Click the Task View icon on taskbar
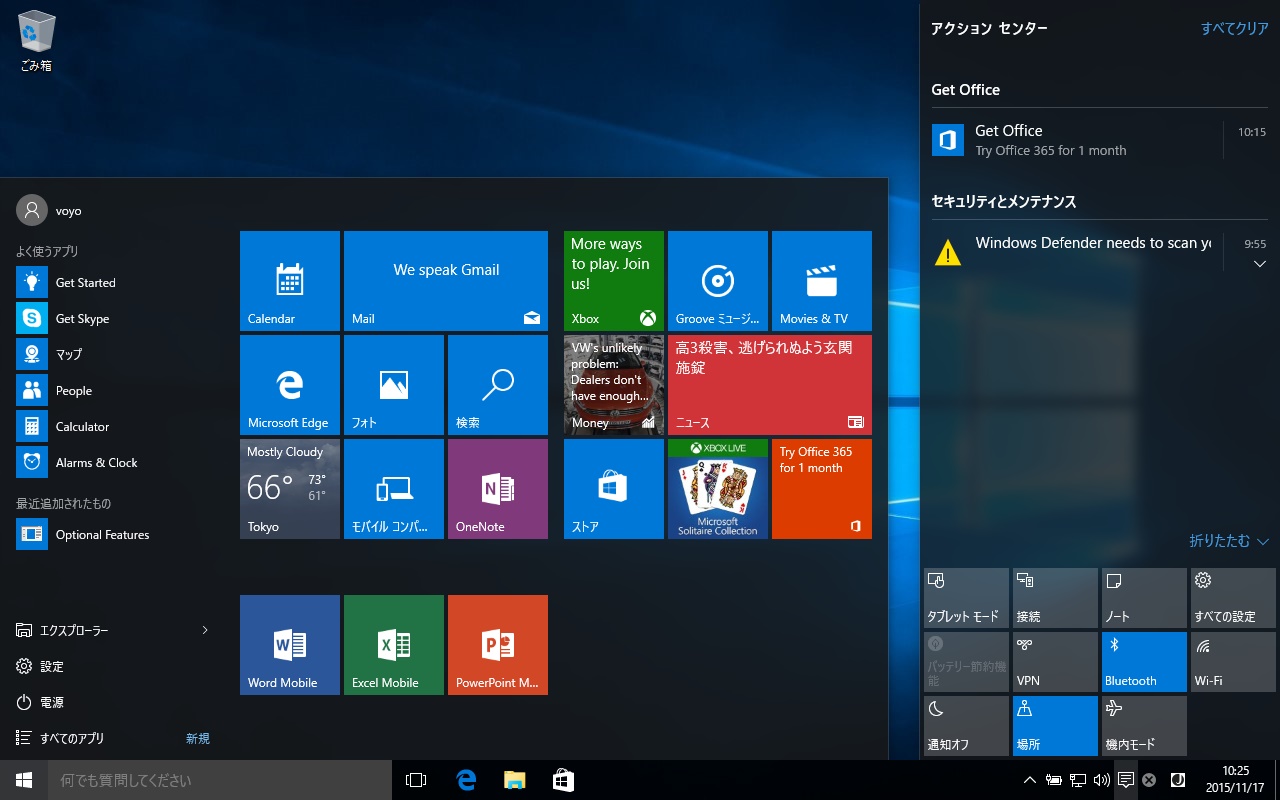The image size is (1280, 800). [x=416, y=780]
